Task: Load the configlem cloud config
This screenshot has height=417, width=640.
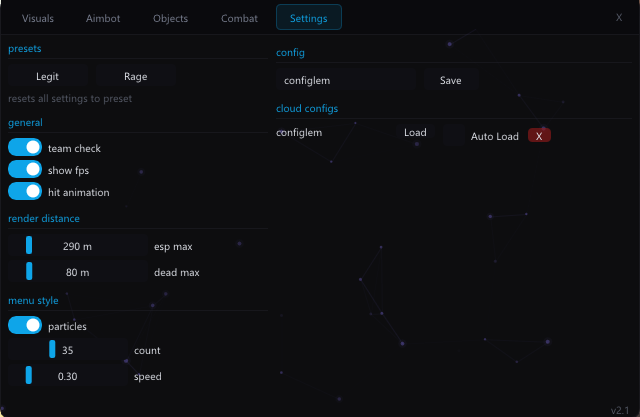Action: (415, 133)
